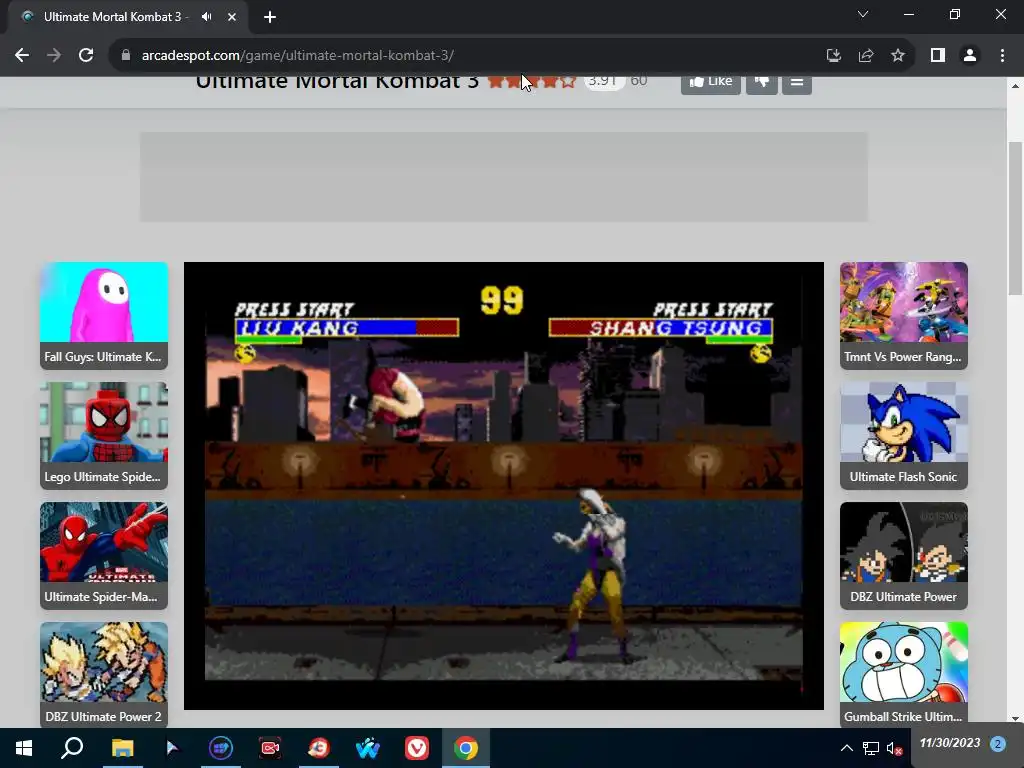Click the scrollbar down arrow
This screenshot has width=1024, height=768.
click(x=1015, y=718)
